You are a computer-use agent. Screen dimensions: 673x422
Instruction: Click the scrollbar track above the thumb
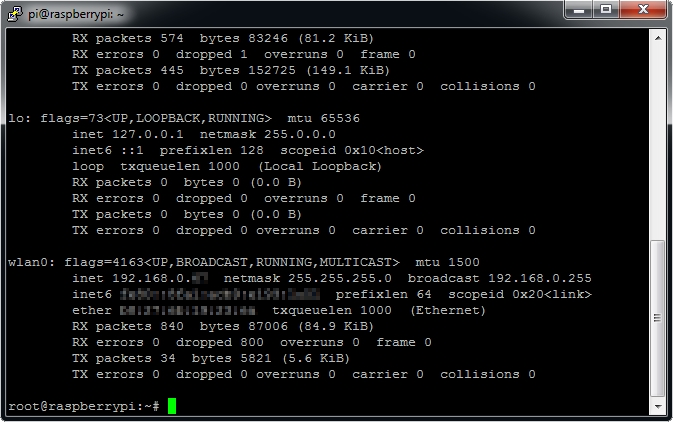click(x=657, y=140)
